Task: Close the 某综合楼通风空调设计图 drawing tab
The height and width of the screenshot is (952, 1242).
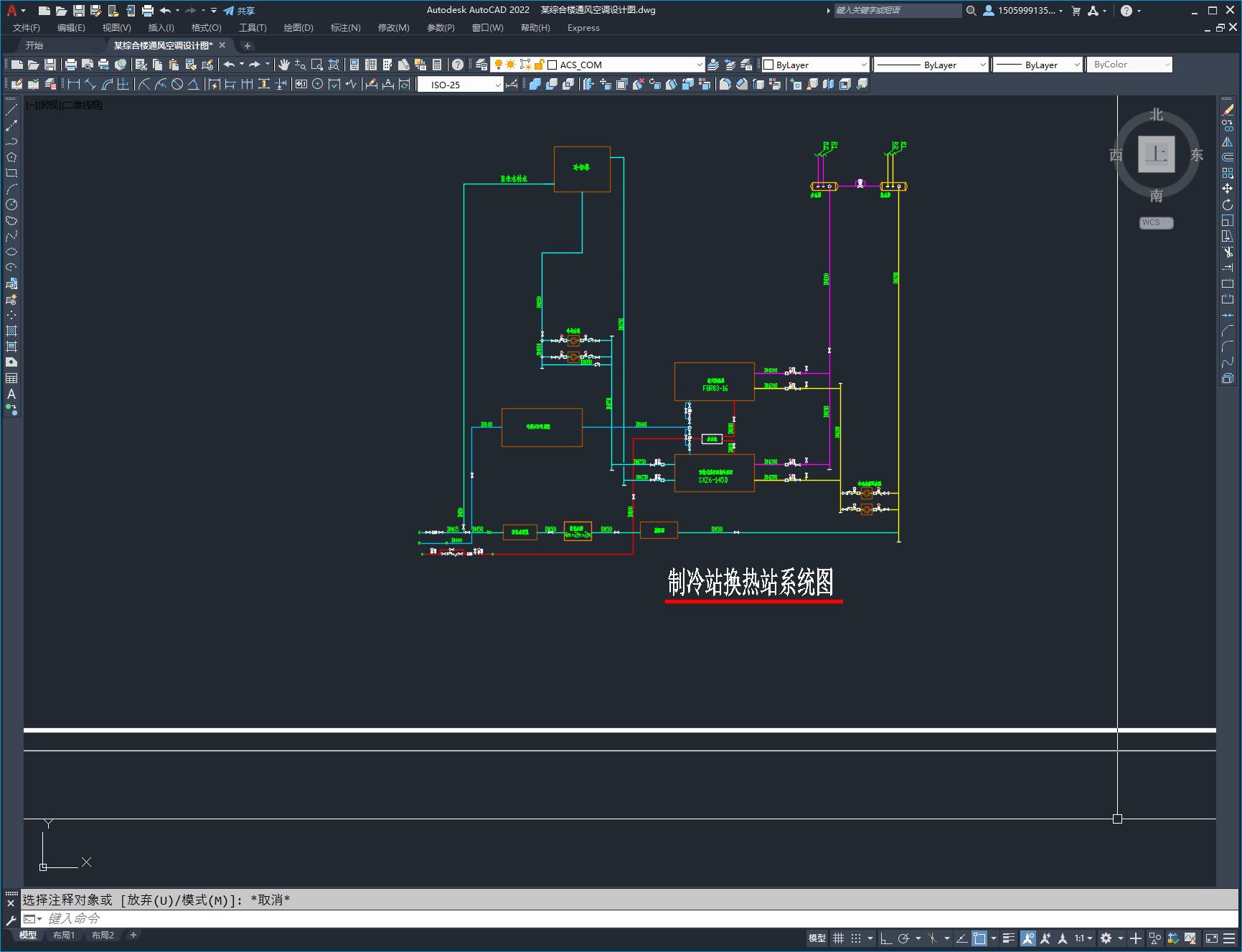Action: 222,45
